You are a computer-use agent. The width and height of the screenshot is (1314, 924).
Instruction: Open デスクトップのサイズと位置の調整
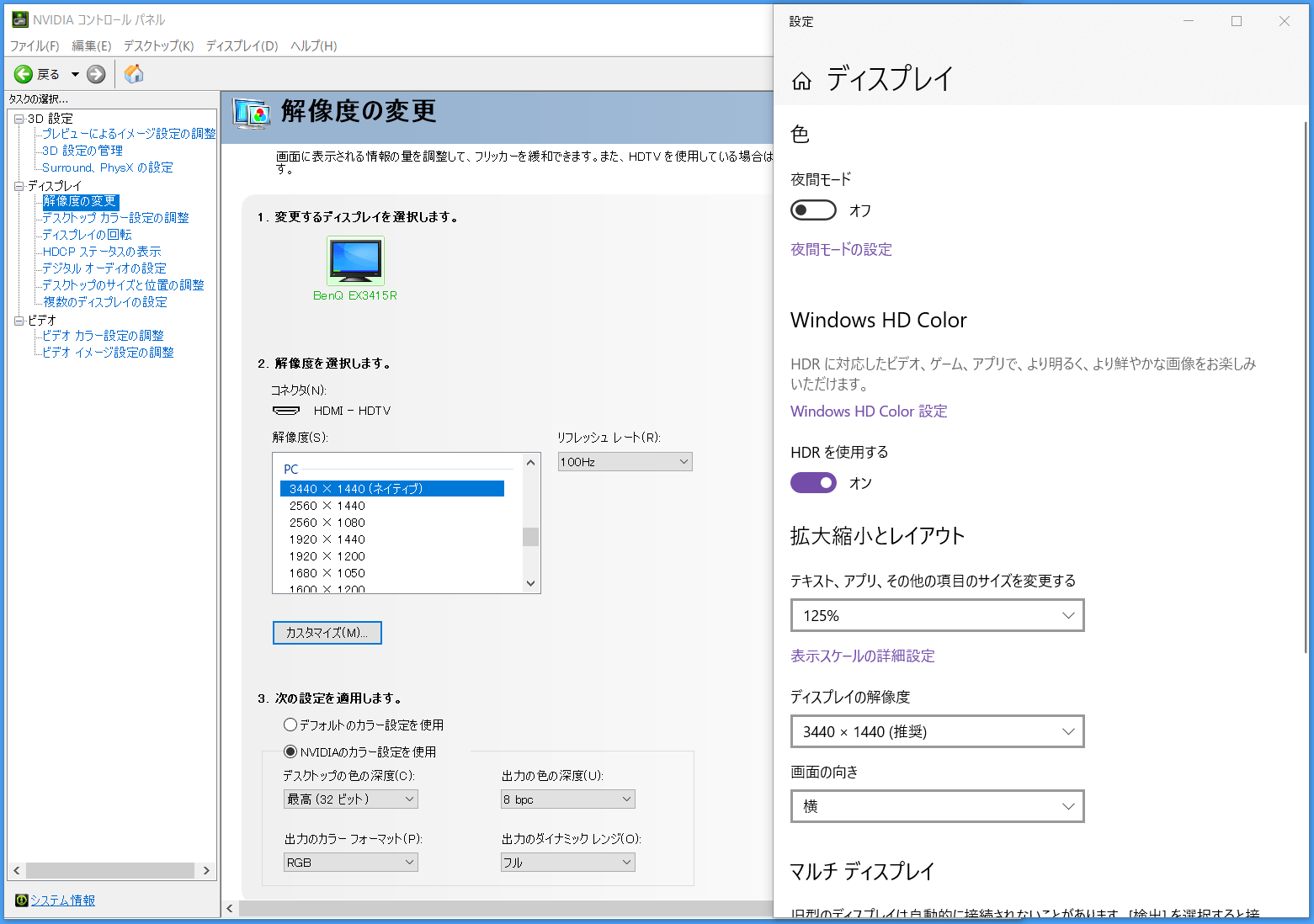click(x=123, y=285)
